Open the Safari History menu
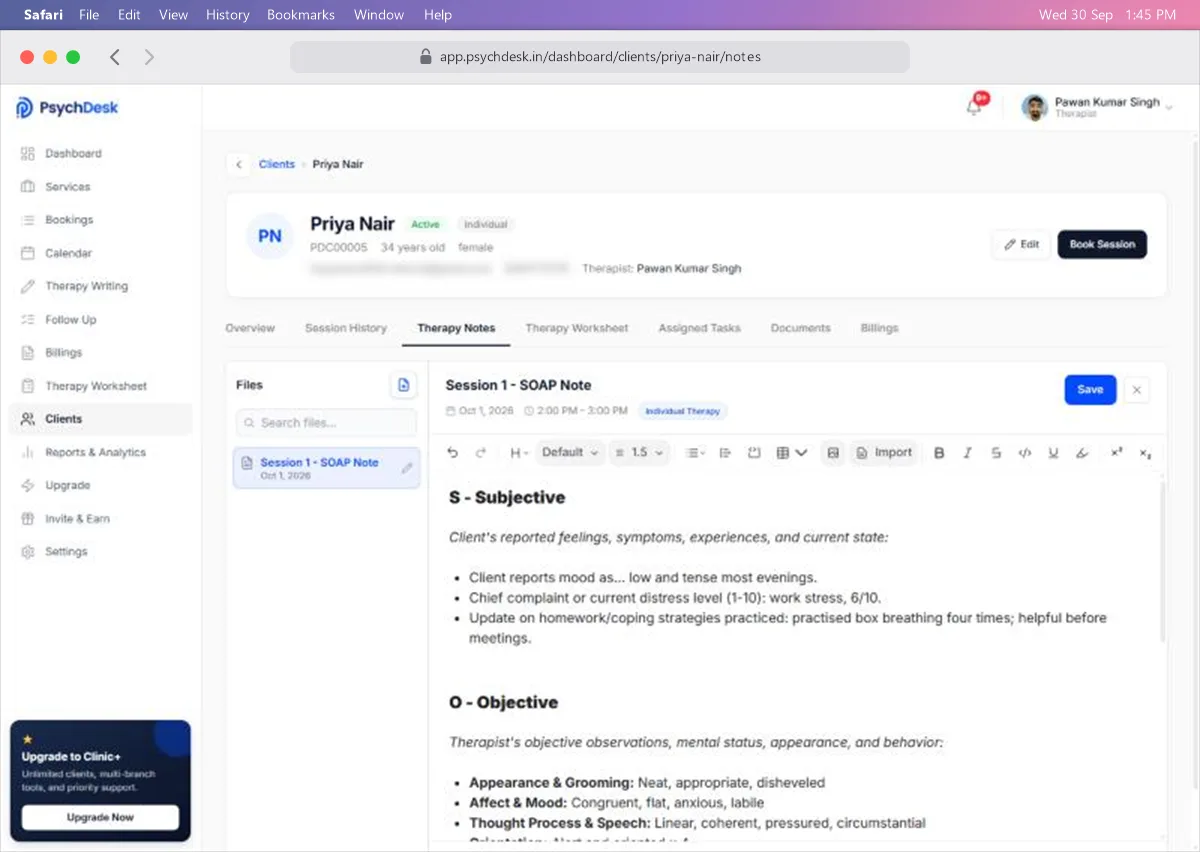Screen dimensions: 1200x852 pyautogui.click(x=228, y=15)
